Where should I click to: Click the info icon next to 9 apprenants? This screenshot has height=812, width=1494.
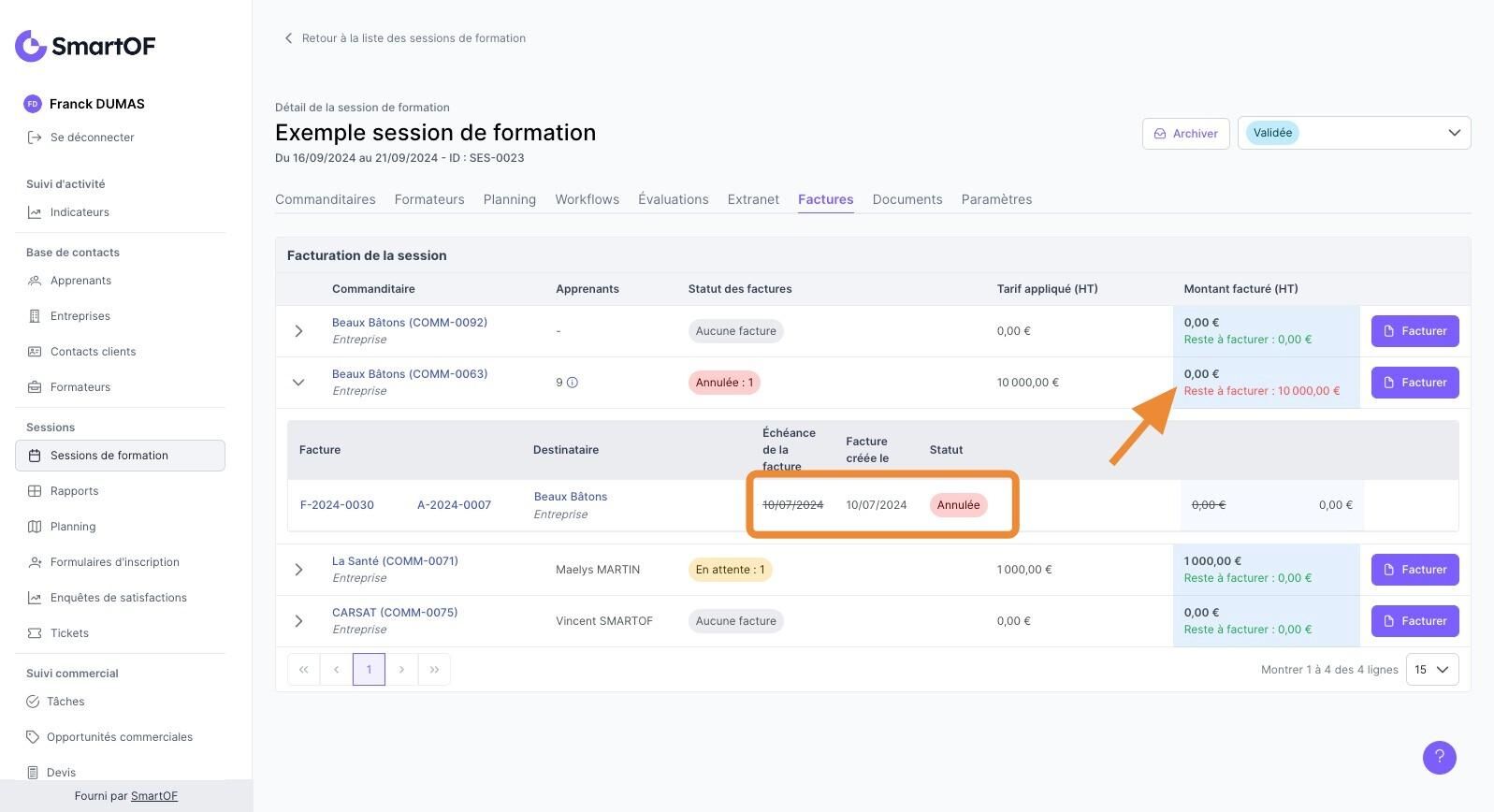[x=573, y=383]
